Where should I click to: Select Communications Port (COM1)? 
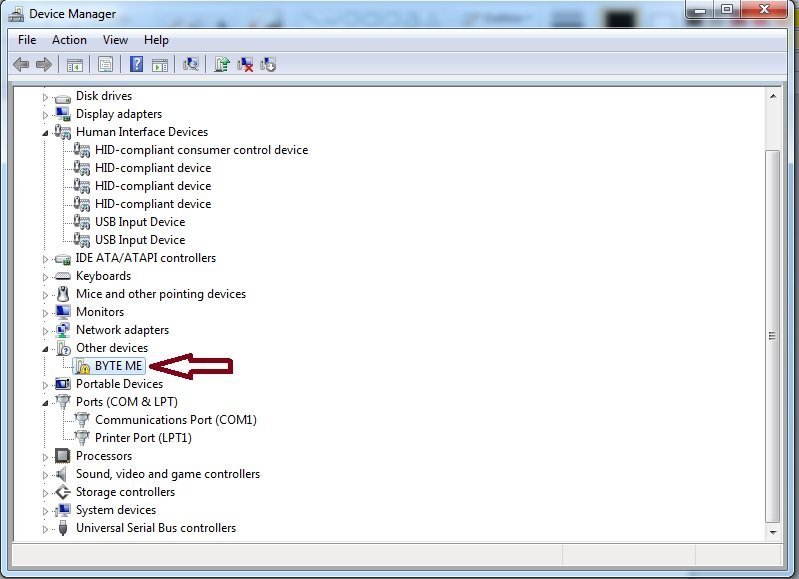[x=175, y=420]
